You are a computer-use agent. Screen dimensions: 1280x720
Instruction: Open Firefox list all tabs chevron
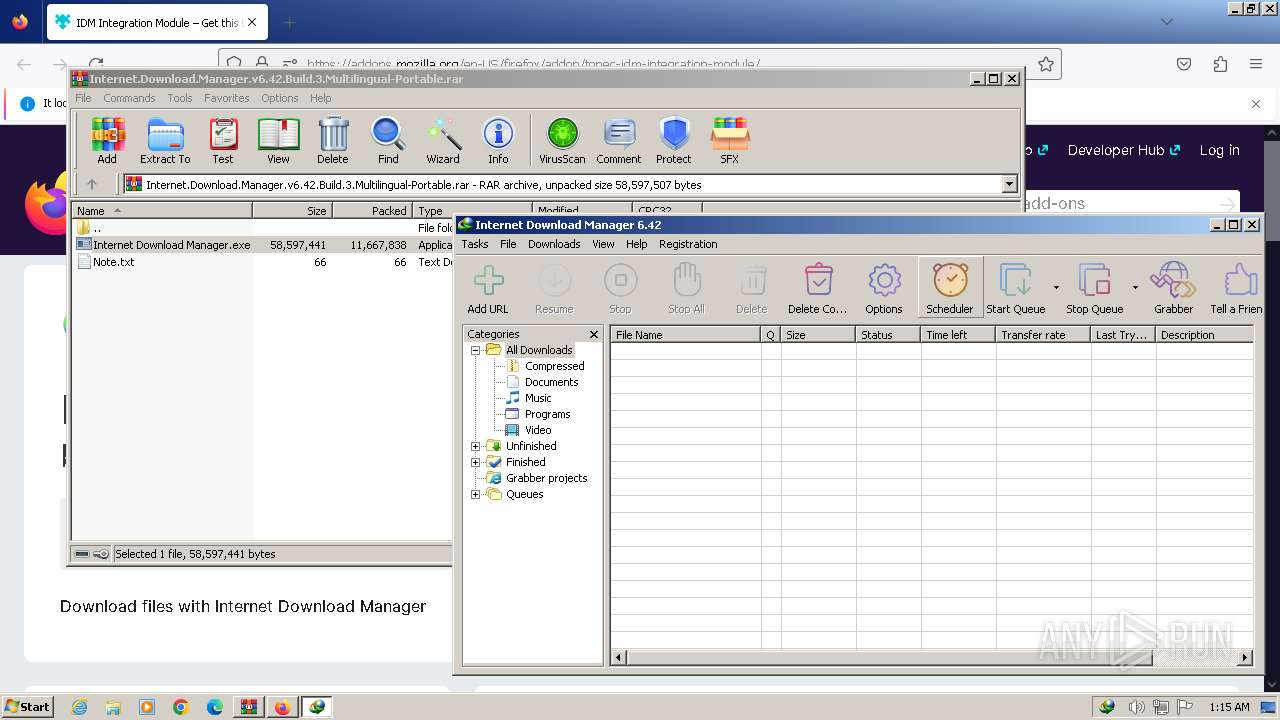click(x=1167, y=21)
